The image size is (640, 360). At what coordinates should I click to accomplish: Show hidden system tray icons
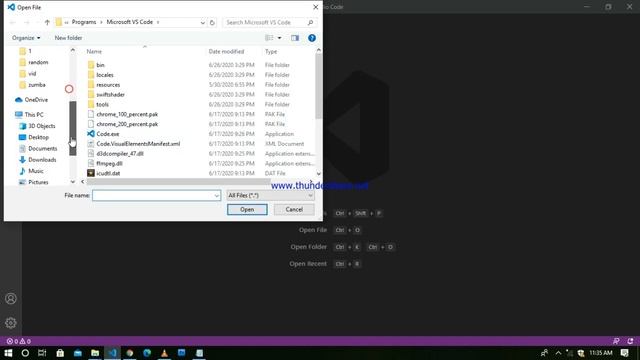(x=558, y=353)
